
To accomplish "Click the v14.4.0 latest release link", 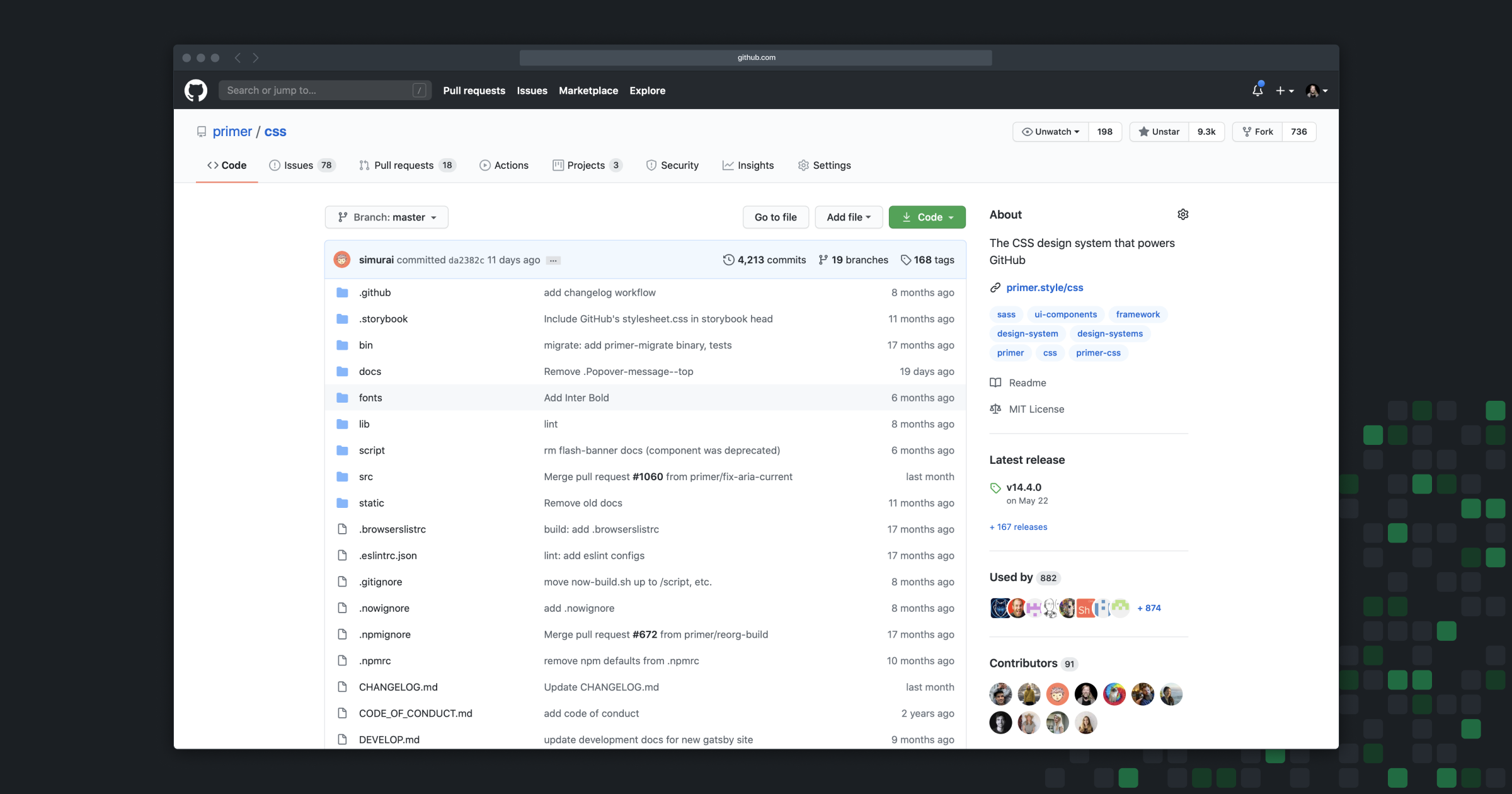I will coord(1024,486).
